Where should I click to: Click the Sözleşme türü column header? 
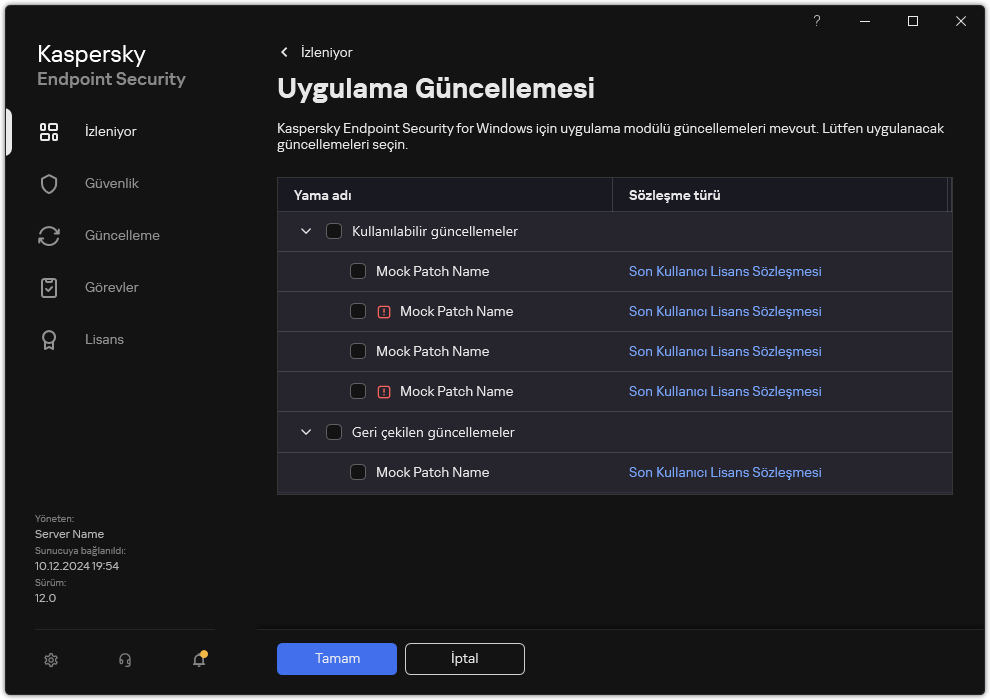coord(674,196)
